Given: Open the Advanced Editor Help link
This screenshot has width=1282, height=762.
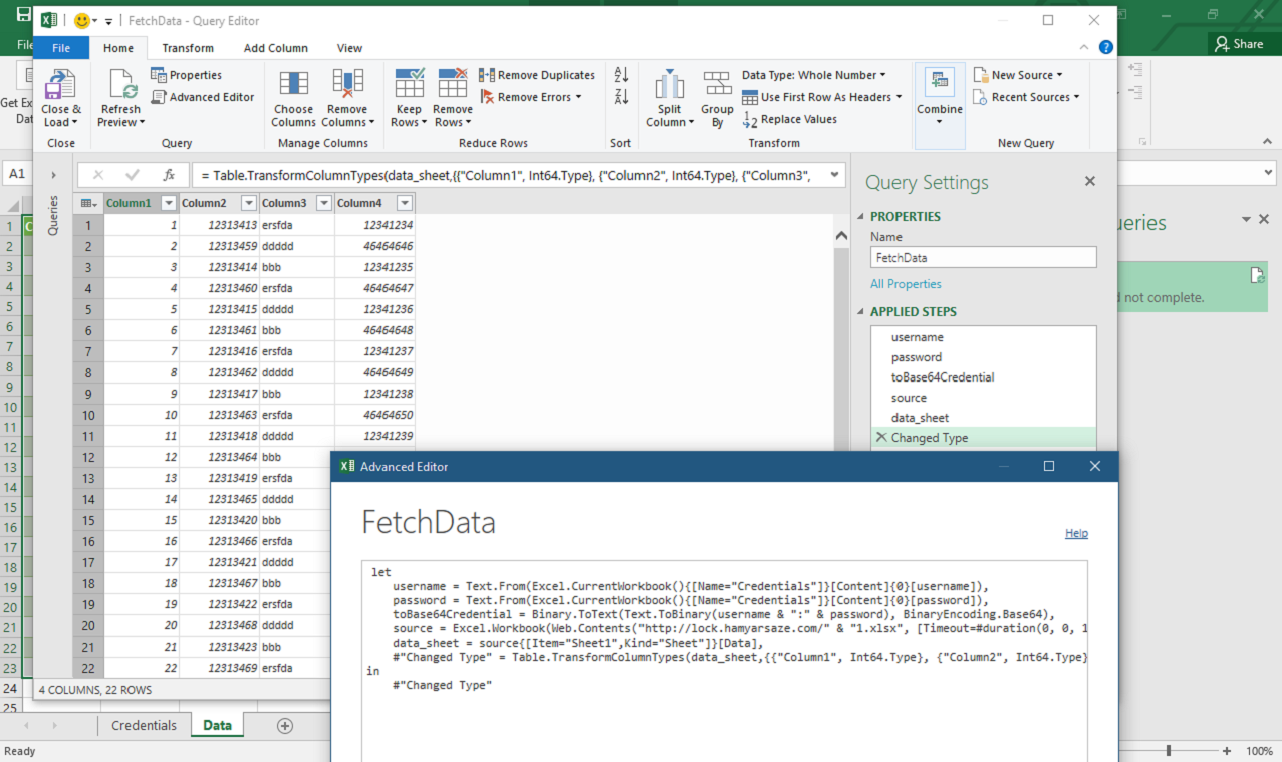Looking at the screenshot, I should pyautogui.click(x=1076, y=533).
